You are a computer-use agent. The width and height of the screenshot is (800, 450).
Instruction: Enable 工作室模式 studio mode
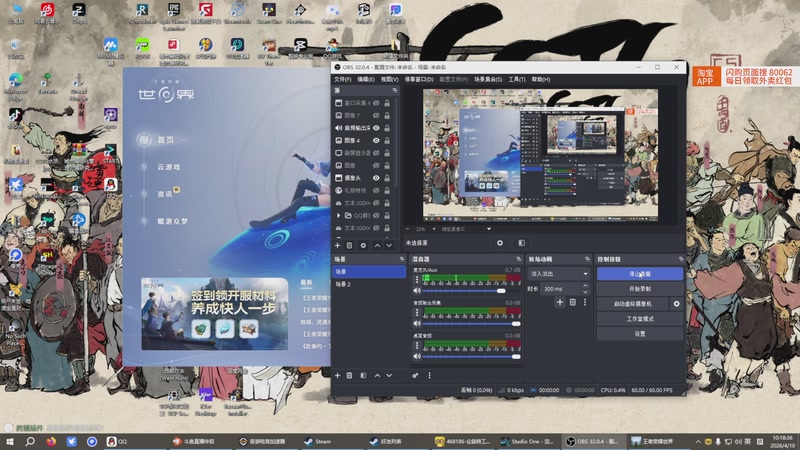640,319
